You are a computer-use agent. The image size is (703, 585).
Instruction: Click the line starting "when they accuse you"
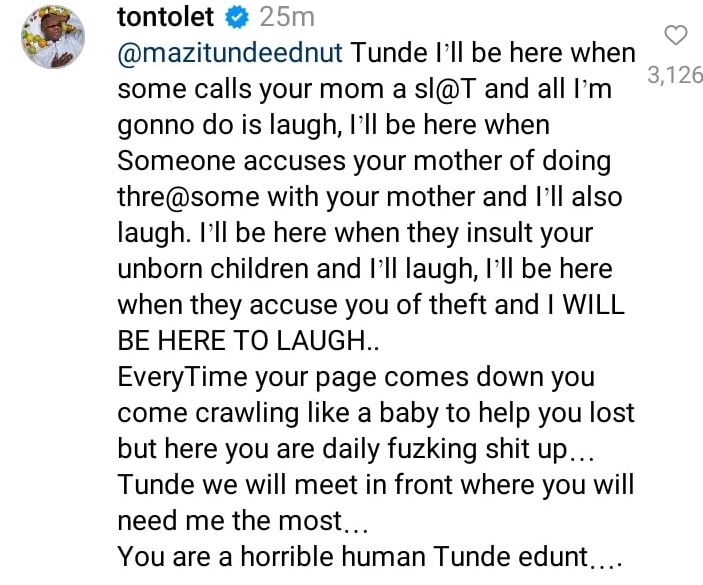click(370, 304)
